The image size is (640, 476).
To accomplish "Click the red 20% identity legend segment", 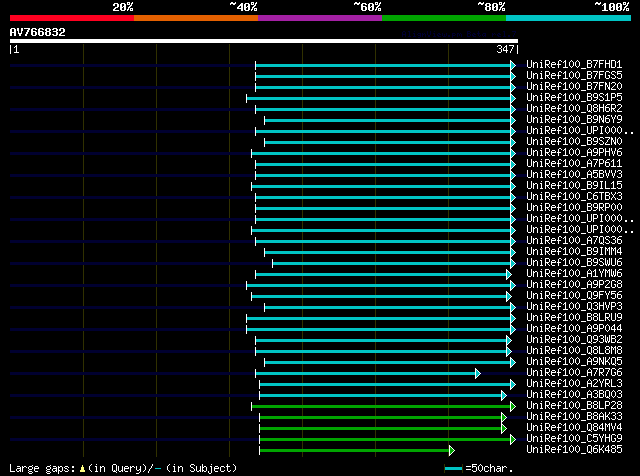I will [x=72, y=18].
